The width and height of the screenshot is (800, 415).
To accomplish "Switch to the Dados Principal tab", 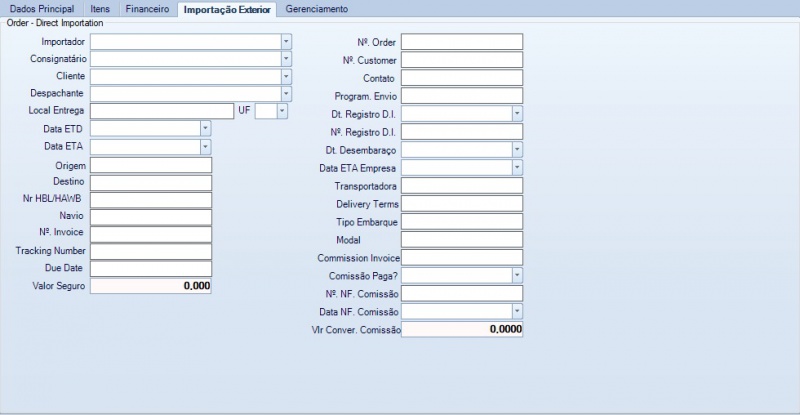I will click(x=41, y=9).
